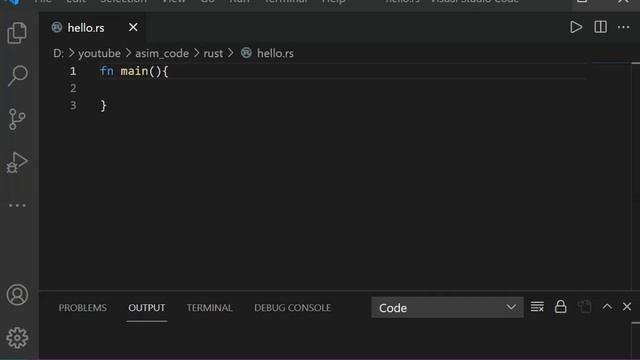
Task: Switch to the PROBLEMS tab
Action: coord(82,308)
